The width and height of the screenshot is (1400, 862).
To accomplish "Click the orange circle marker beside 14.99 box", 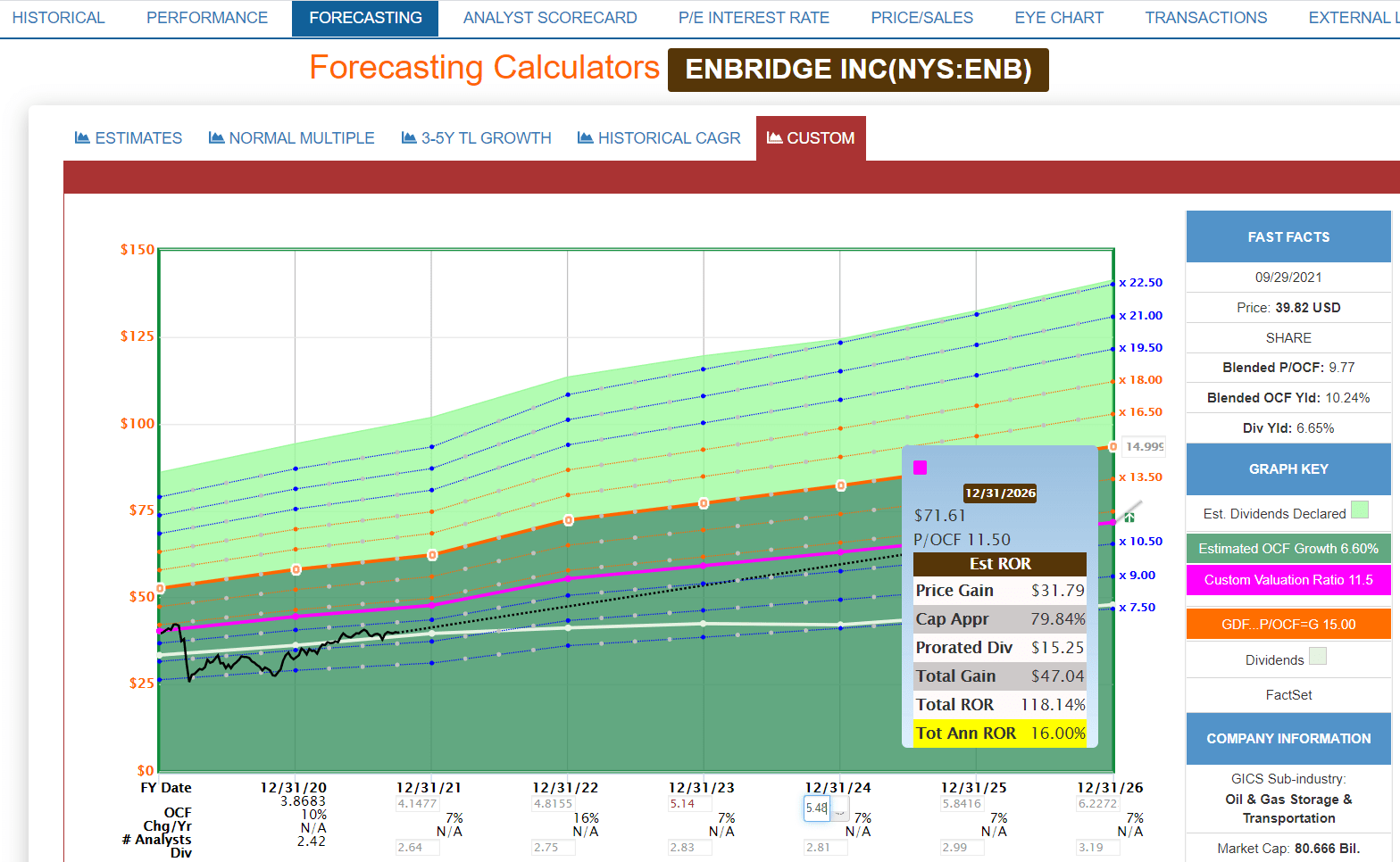I will [1112, 446].
